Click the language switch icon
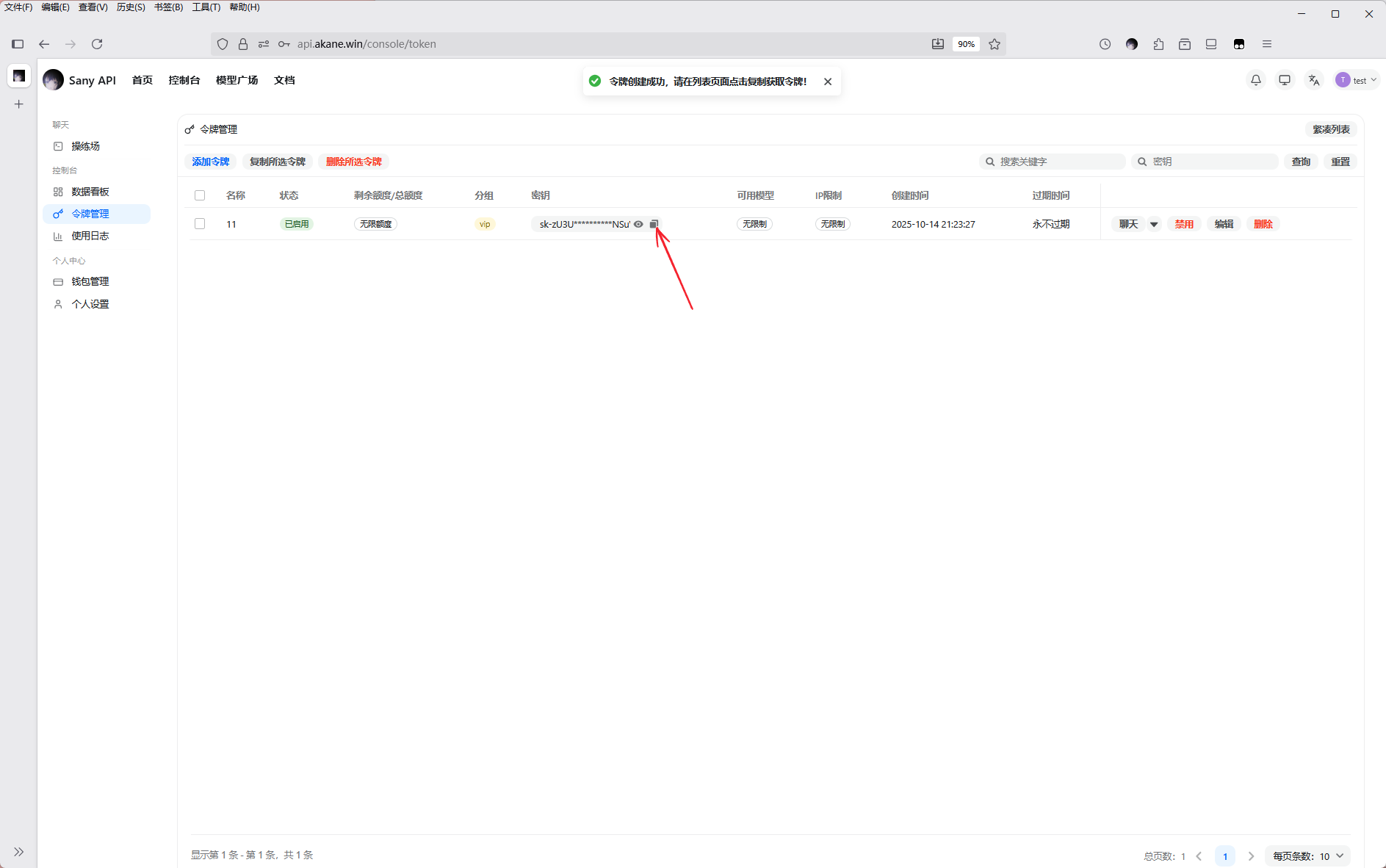This screenshot has height=868, width=1386. pyautogui.click(x=1314, y=80)
